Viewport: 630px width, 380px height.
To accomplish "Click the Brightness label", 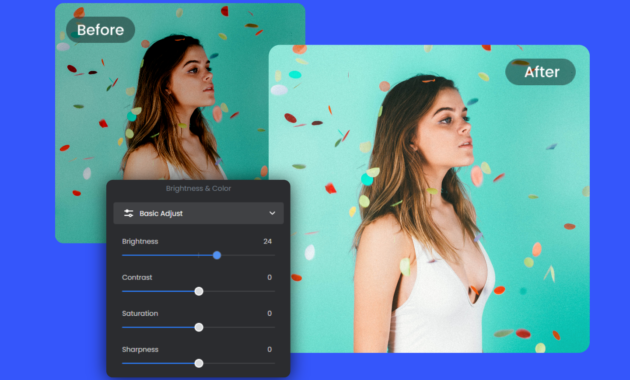I will click(140, 241).
